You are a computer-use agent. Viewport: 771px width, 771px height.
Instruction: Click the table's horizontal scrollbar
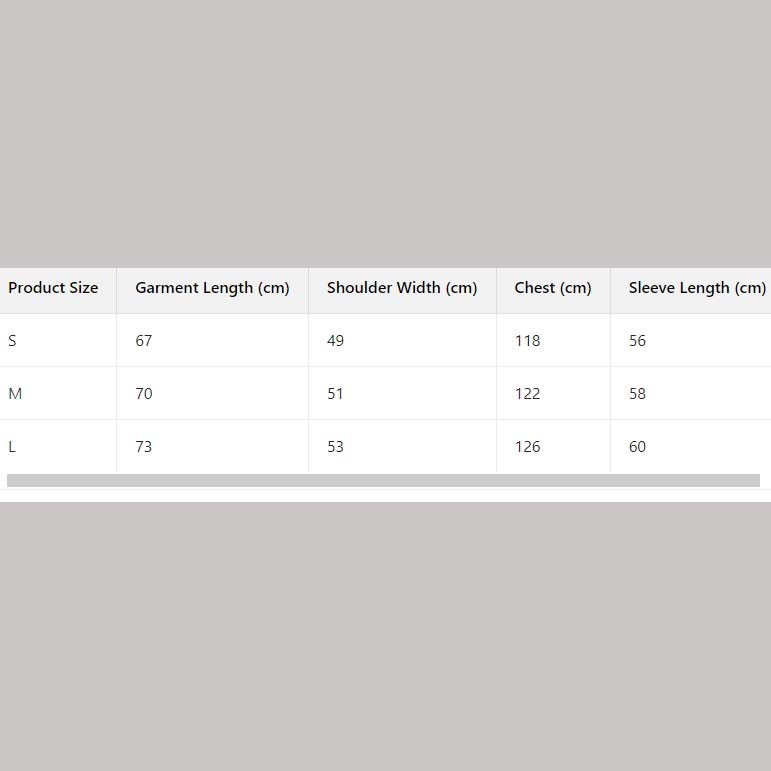(383, 481)
